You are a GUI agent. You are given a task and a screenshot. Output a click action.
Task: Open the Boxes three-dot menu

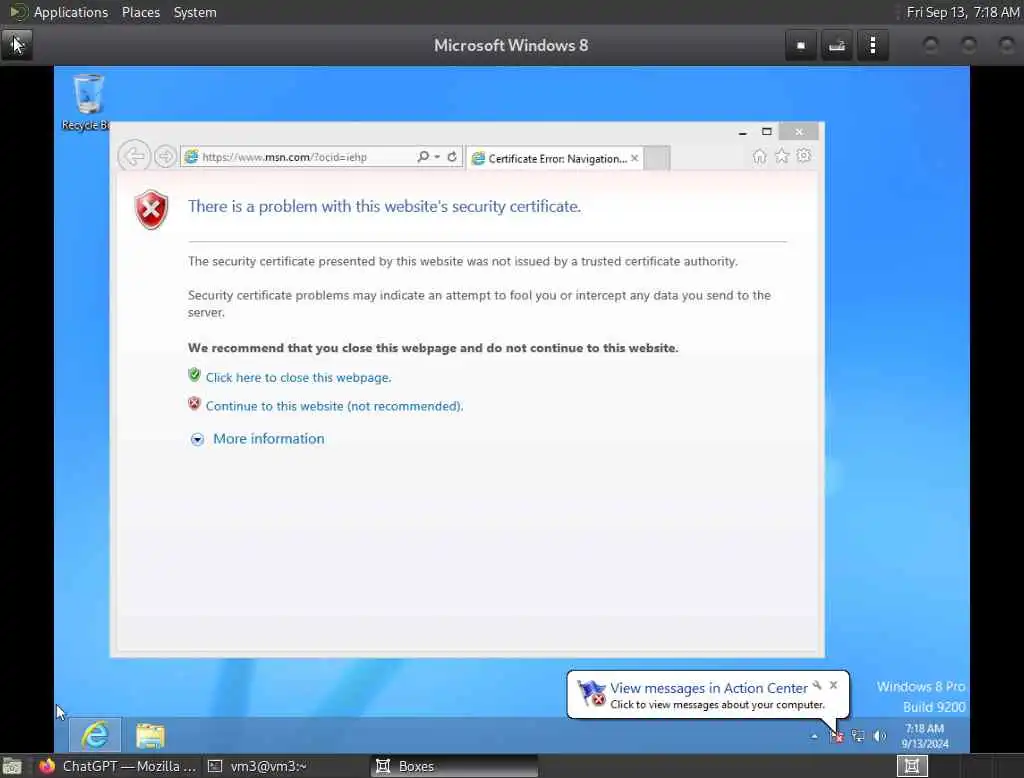pos(872,46)
